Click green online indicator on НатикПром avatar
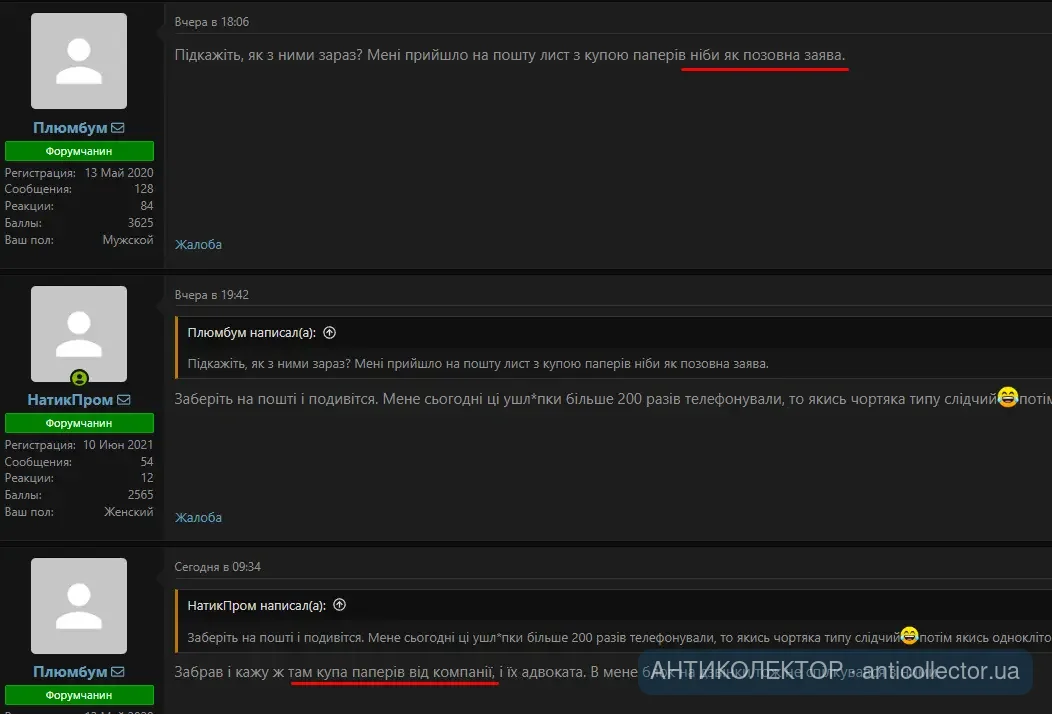The height and width of the screenshot is (714, 1052). pyautogui.click(x=79, y=378)
